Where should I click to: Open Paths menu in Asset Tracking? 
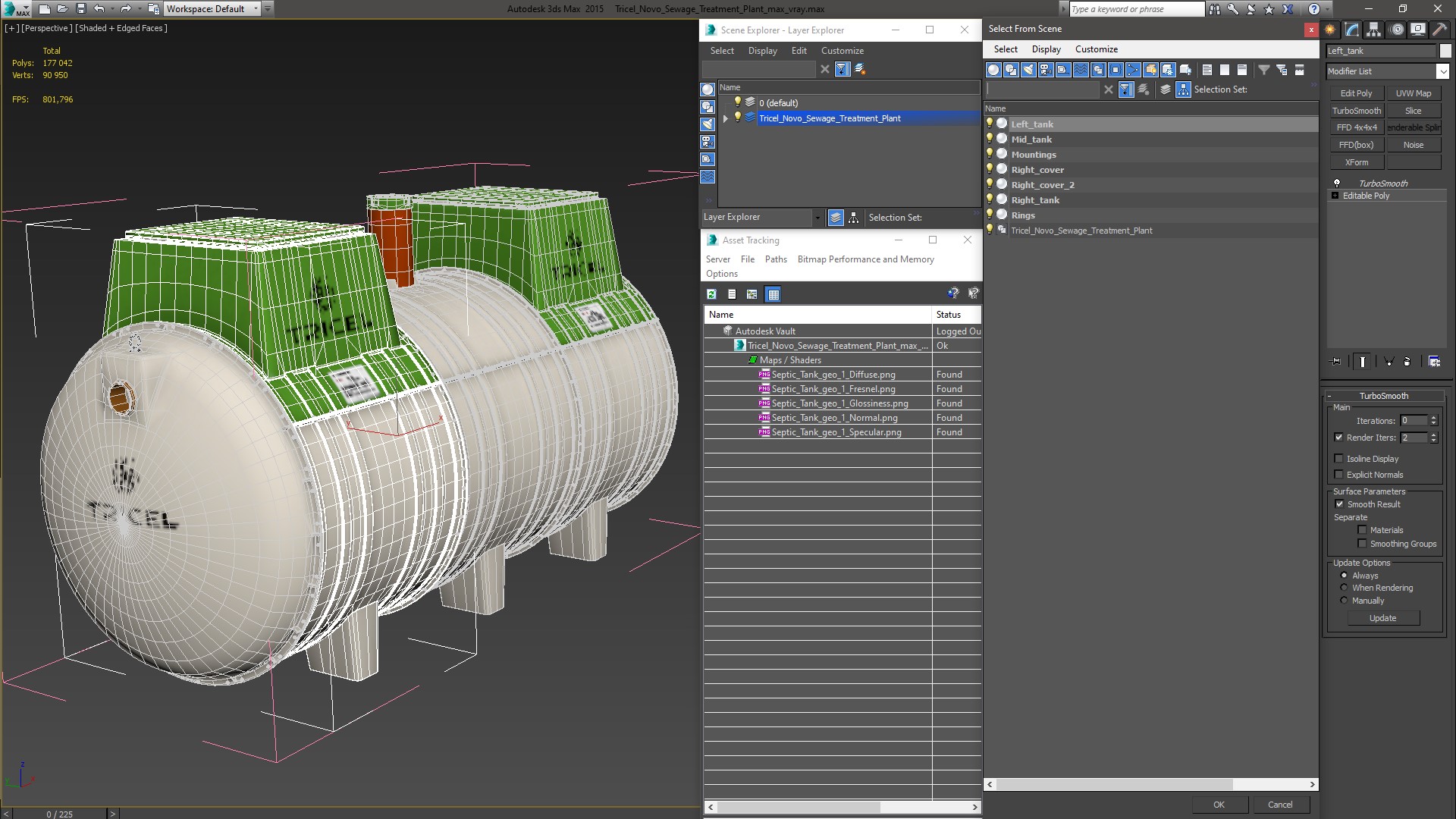[776, 259]
